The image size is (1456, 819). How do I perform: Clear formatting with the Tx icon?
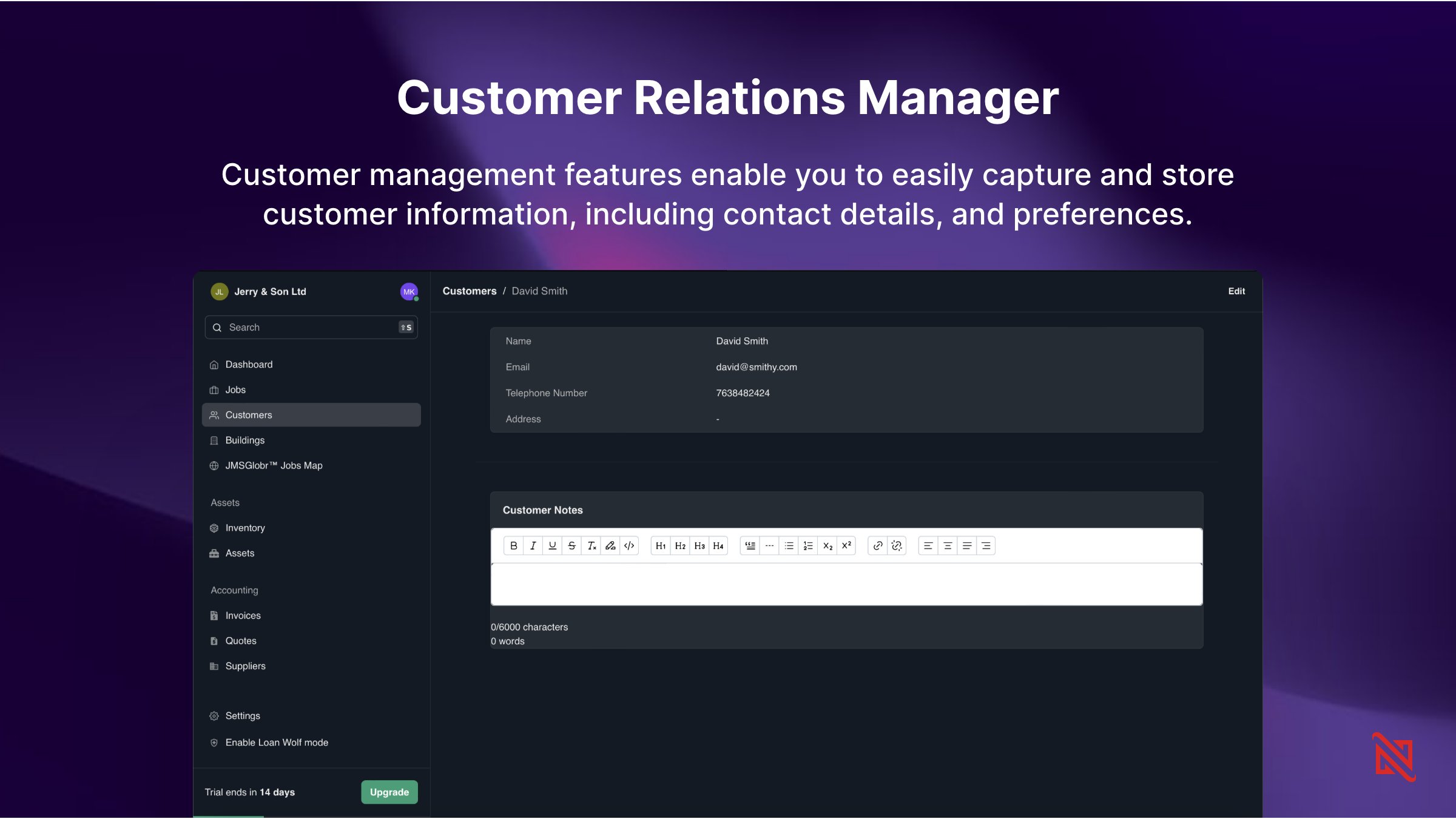(591, 545)
